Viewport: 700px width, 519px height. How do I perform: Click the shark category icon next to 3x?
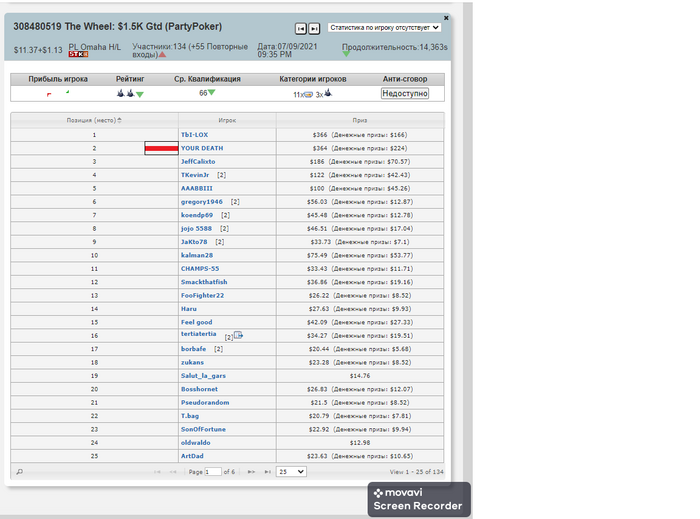328,93
